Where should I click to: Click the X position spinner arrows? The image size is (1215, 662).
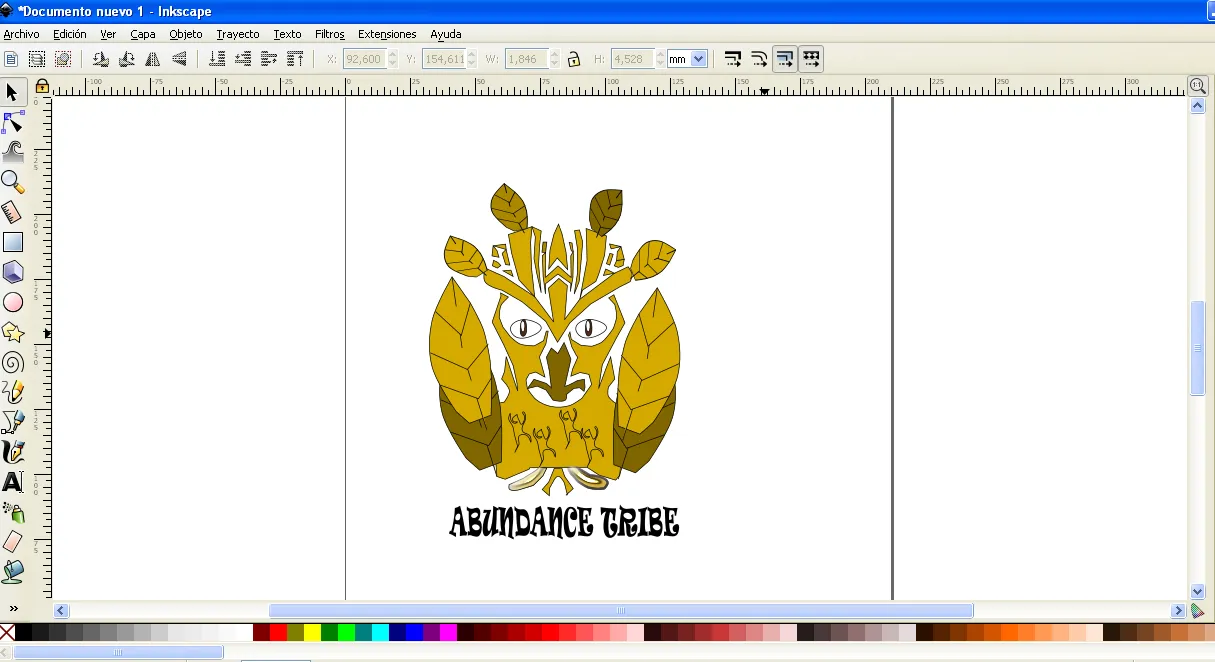pyautogui.click(x=393, y=59)
